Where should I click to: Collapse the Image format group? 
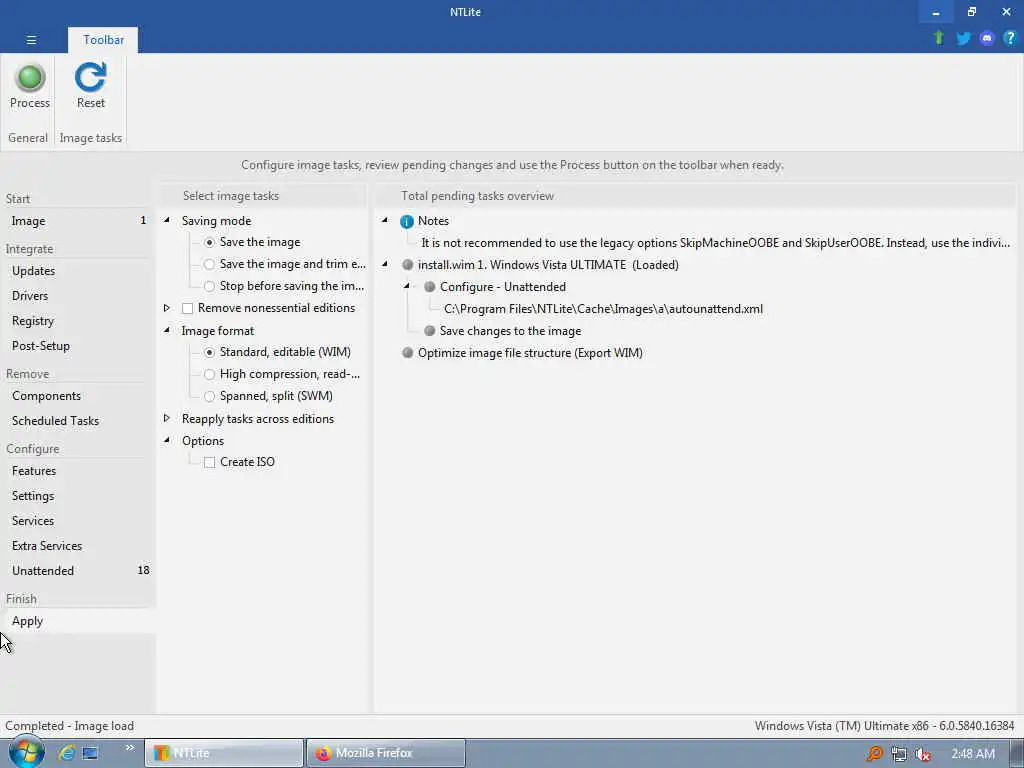tap(167, 330)
